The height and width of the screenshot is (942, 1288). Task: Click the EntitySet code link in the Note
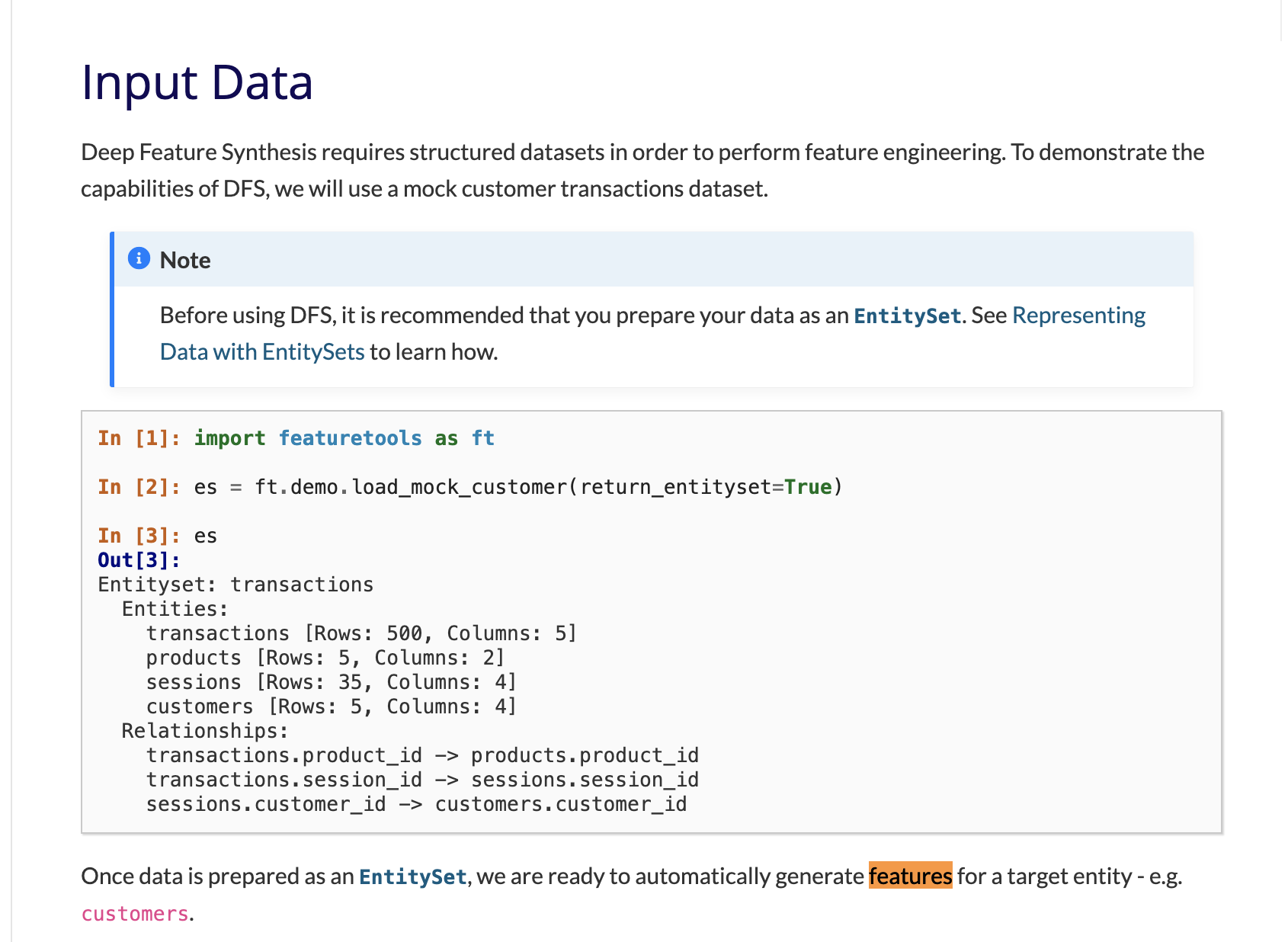907,316
